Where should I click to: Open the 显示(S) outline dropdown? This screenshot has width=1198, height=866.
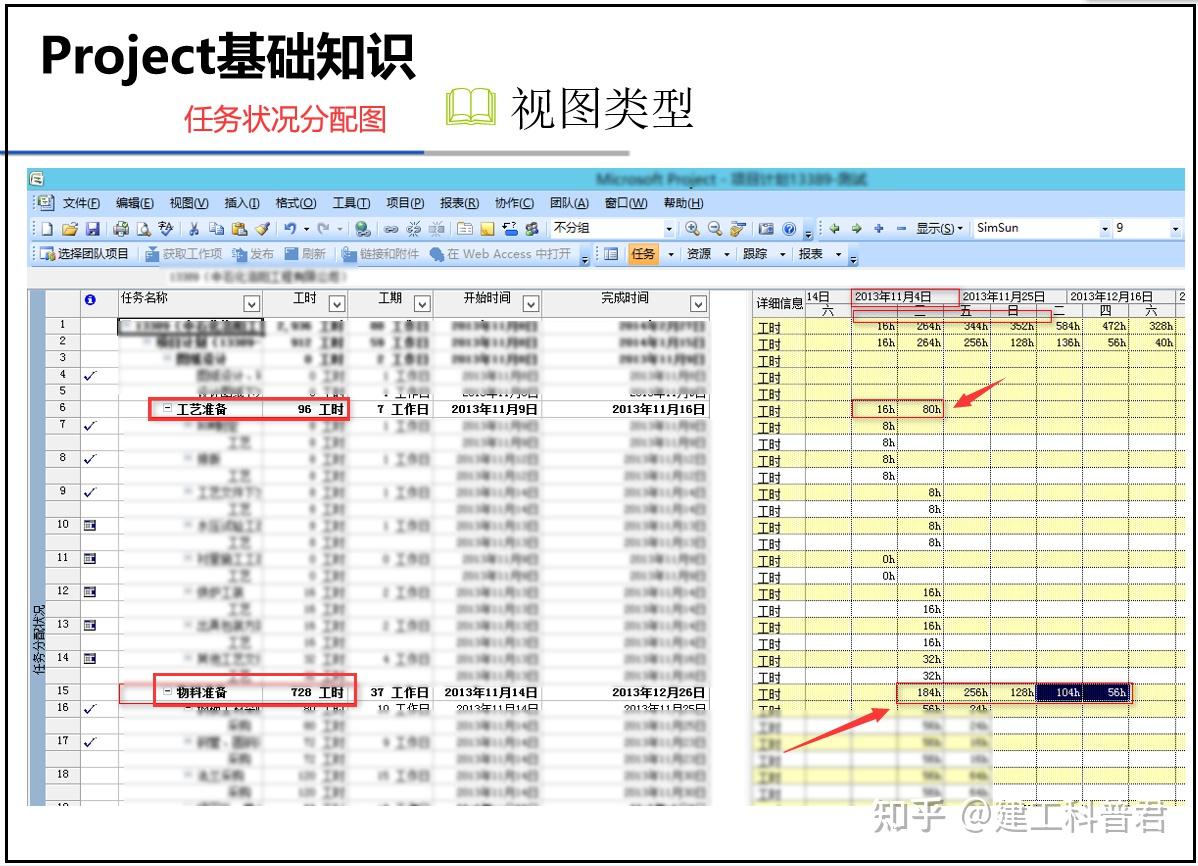[x=940, y=229]
